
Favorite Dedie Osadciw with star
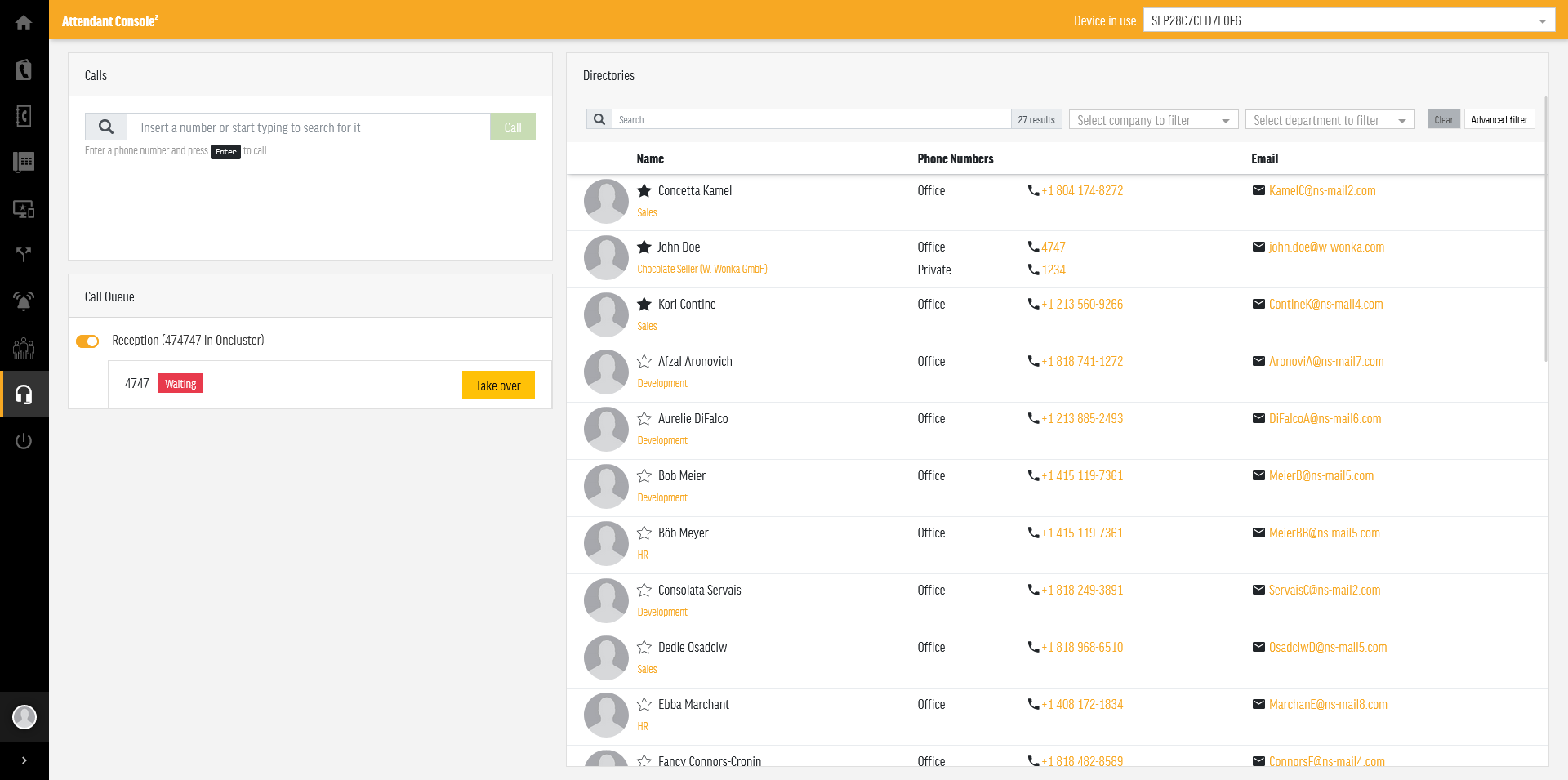click(644, 647)
